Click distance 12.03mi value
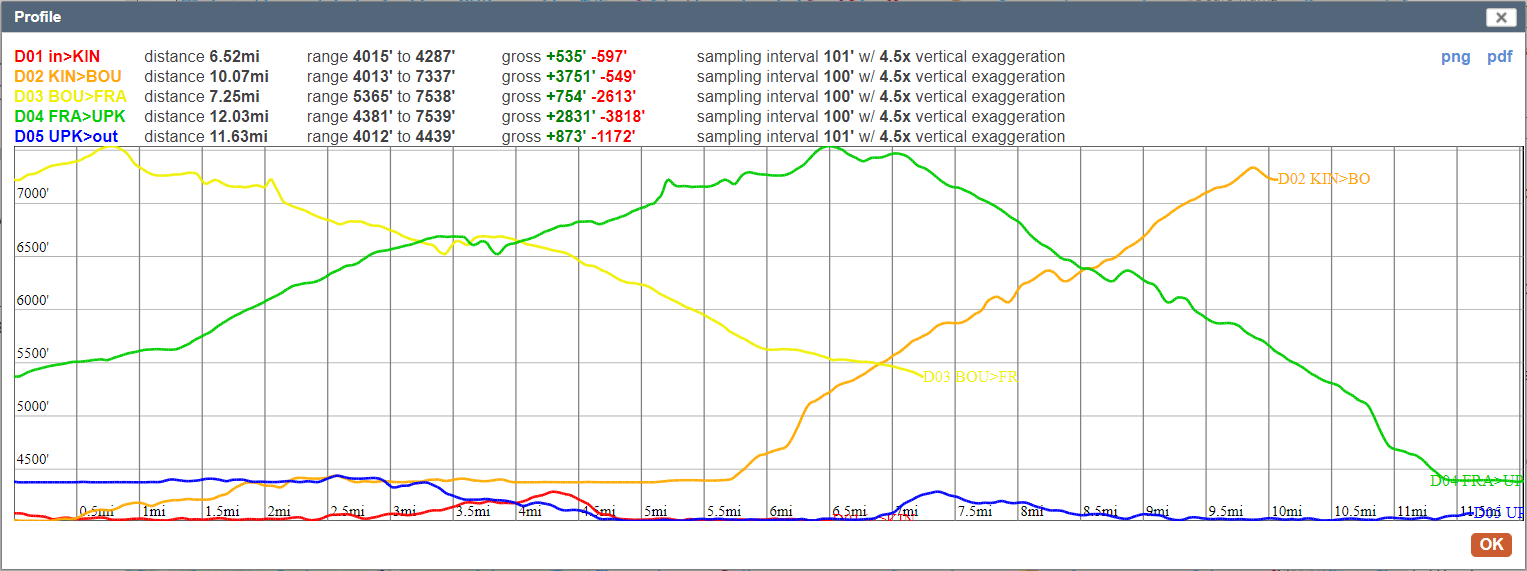Image resolution: width=1527 pixels, height=571 pixels. 206,117
